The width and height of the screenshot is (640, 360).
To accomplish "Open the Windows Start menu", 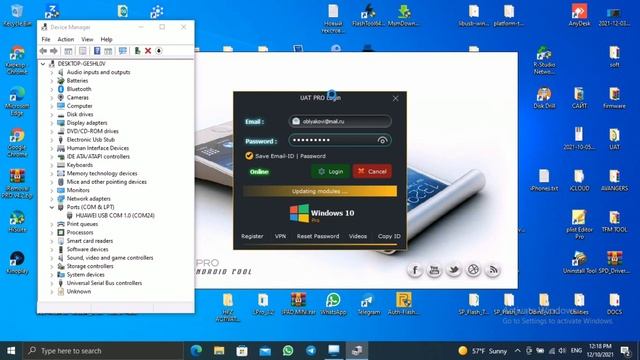I will [11, 351].
